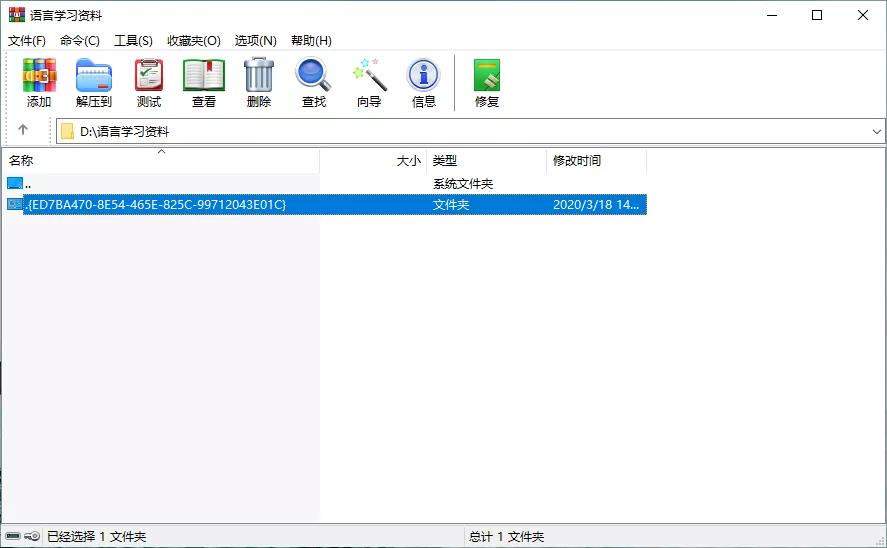Select the {ED7BA470-8E54...} folder entry

pos(157,205)
